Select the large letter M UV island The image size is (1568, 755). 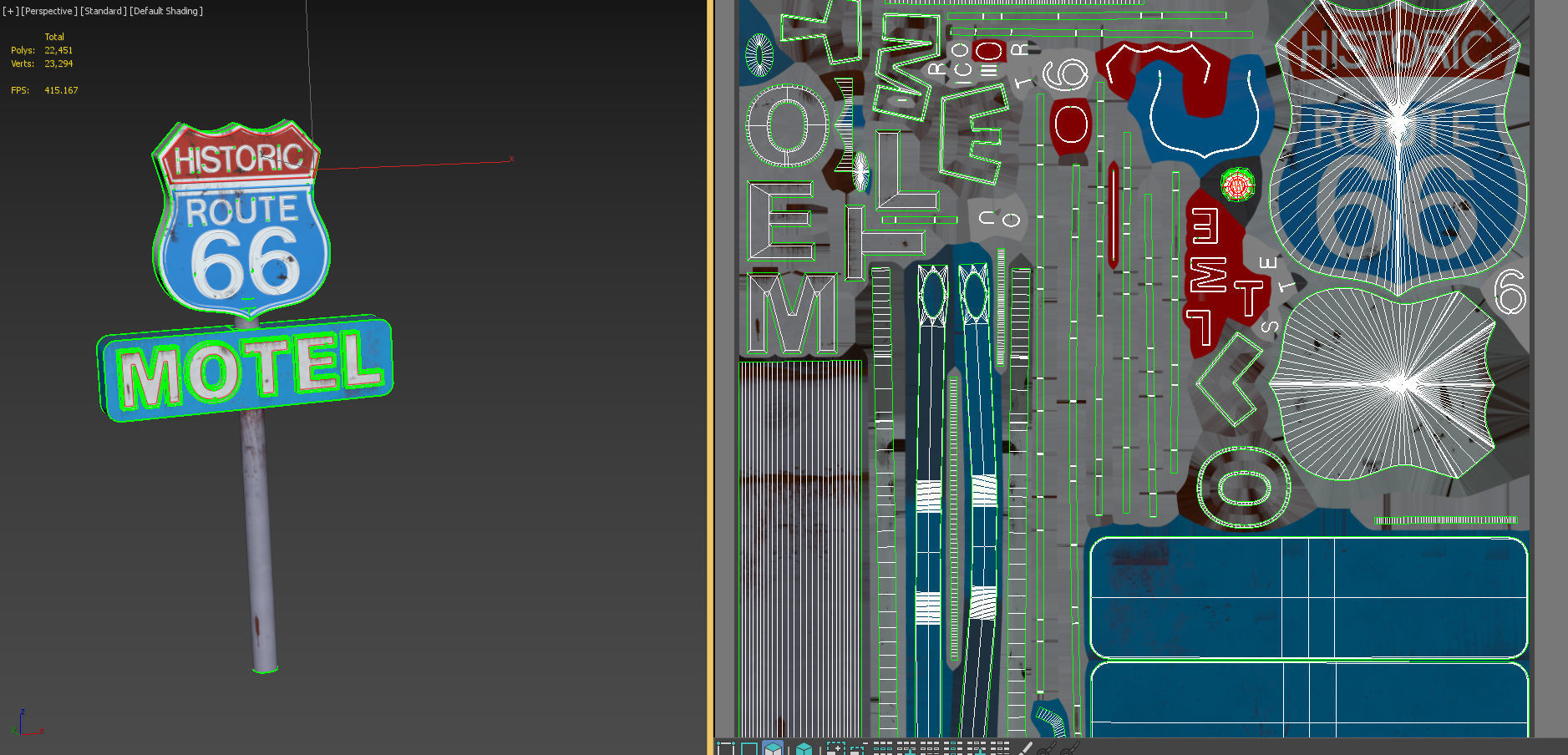click(792, 314)
